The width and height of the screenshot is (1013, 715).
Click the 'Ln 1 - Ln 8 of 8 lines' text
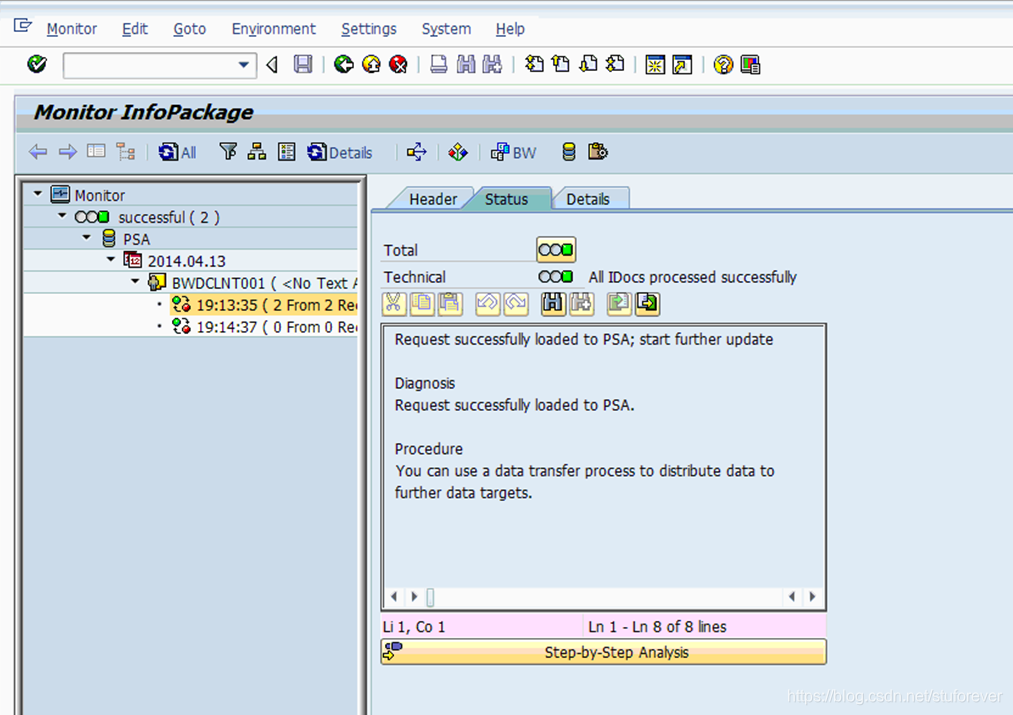[x=657, y=627]
